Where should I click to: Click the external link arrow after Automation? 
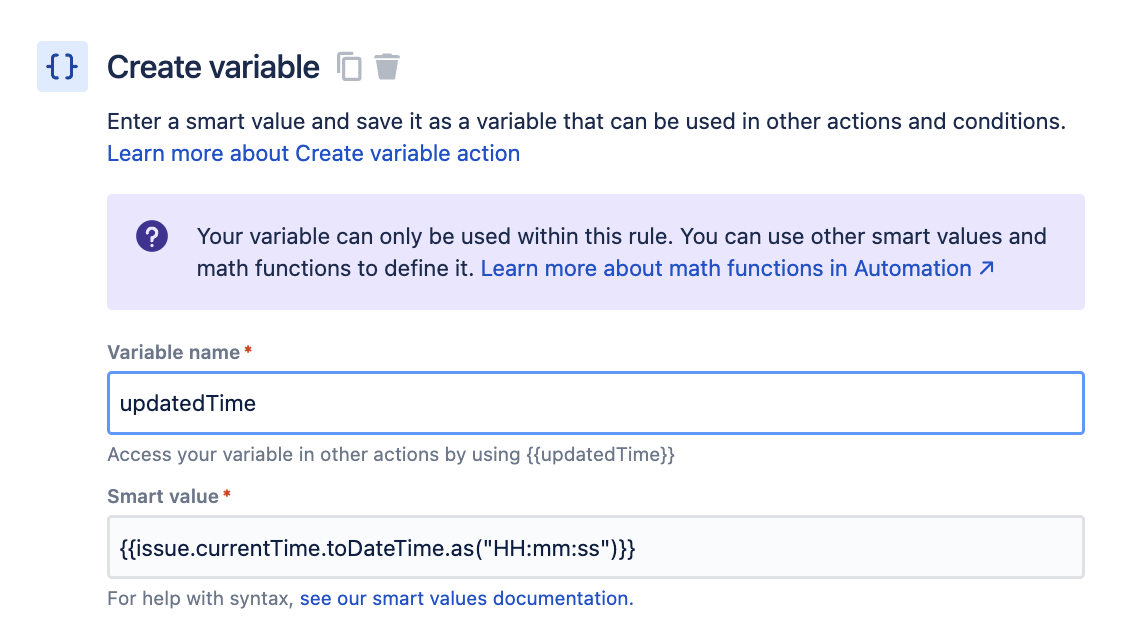[987, 268]
